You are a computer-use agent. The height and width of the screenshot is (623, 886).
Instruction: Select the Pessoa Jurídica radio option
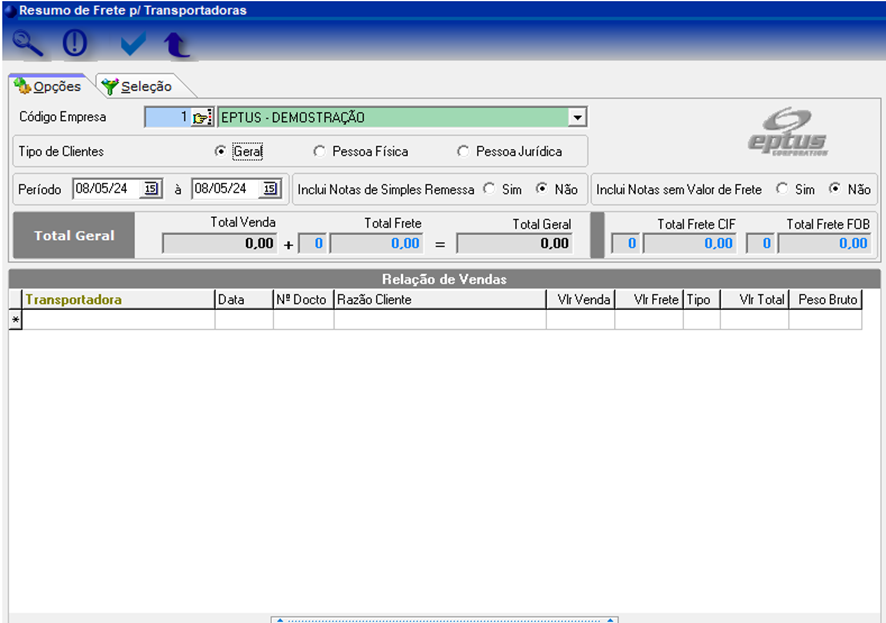[x=462, y=152]
